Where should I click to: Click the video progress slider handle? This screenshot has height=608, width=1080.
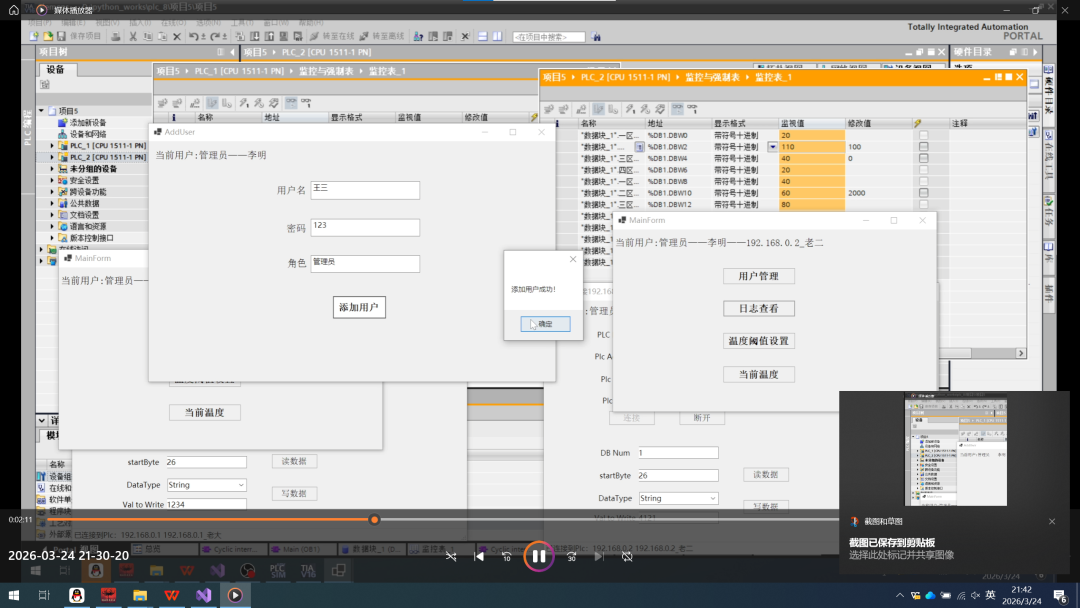click(374, 519)
